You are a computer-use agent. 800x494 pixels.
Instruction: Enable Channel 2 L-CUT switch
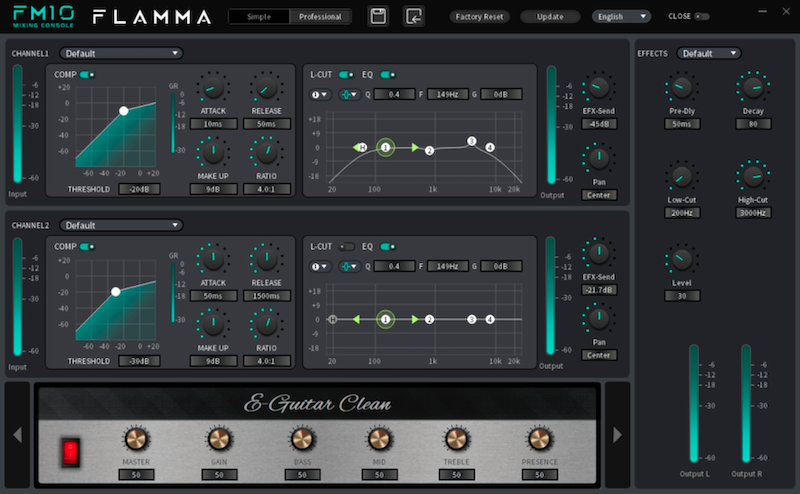tap(347, 246)
